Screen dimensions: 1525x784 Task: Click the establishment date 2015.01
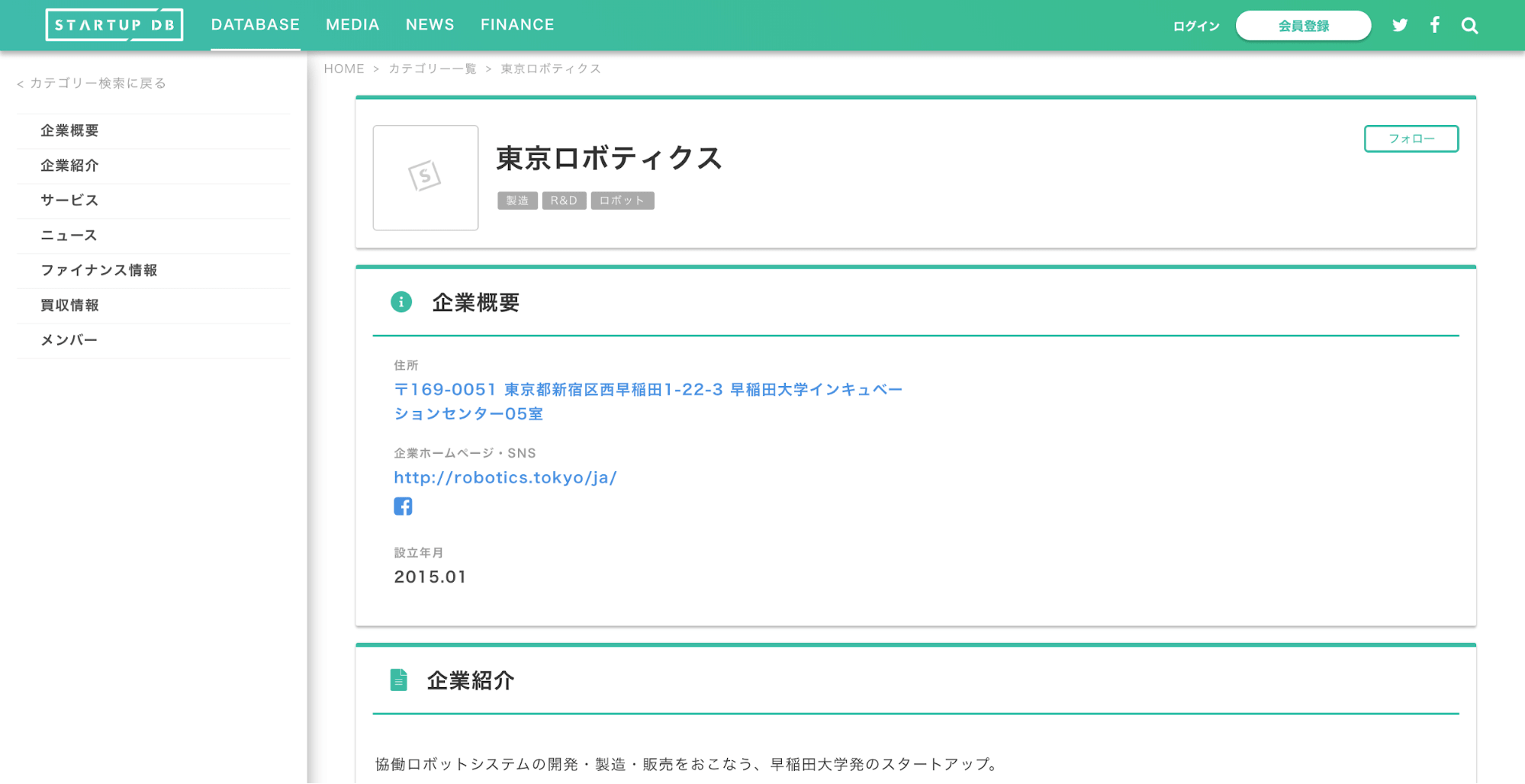(430, 577)
